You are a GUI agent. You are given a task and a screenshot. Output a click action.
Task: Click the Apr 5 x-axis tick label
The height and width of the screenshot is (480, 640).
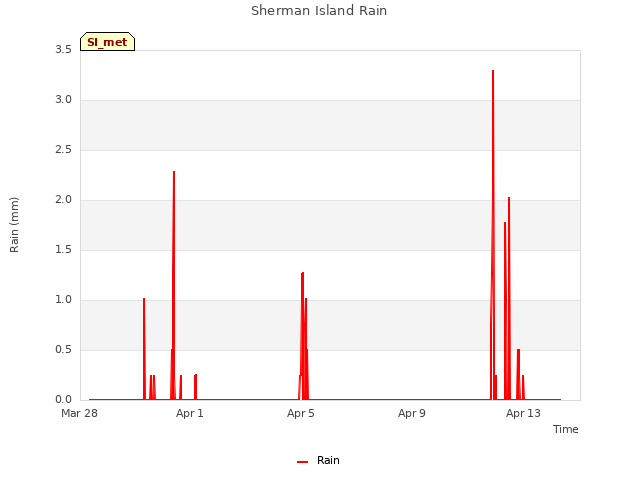click(300, 413)
